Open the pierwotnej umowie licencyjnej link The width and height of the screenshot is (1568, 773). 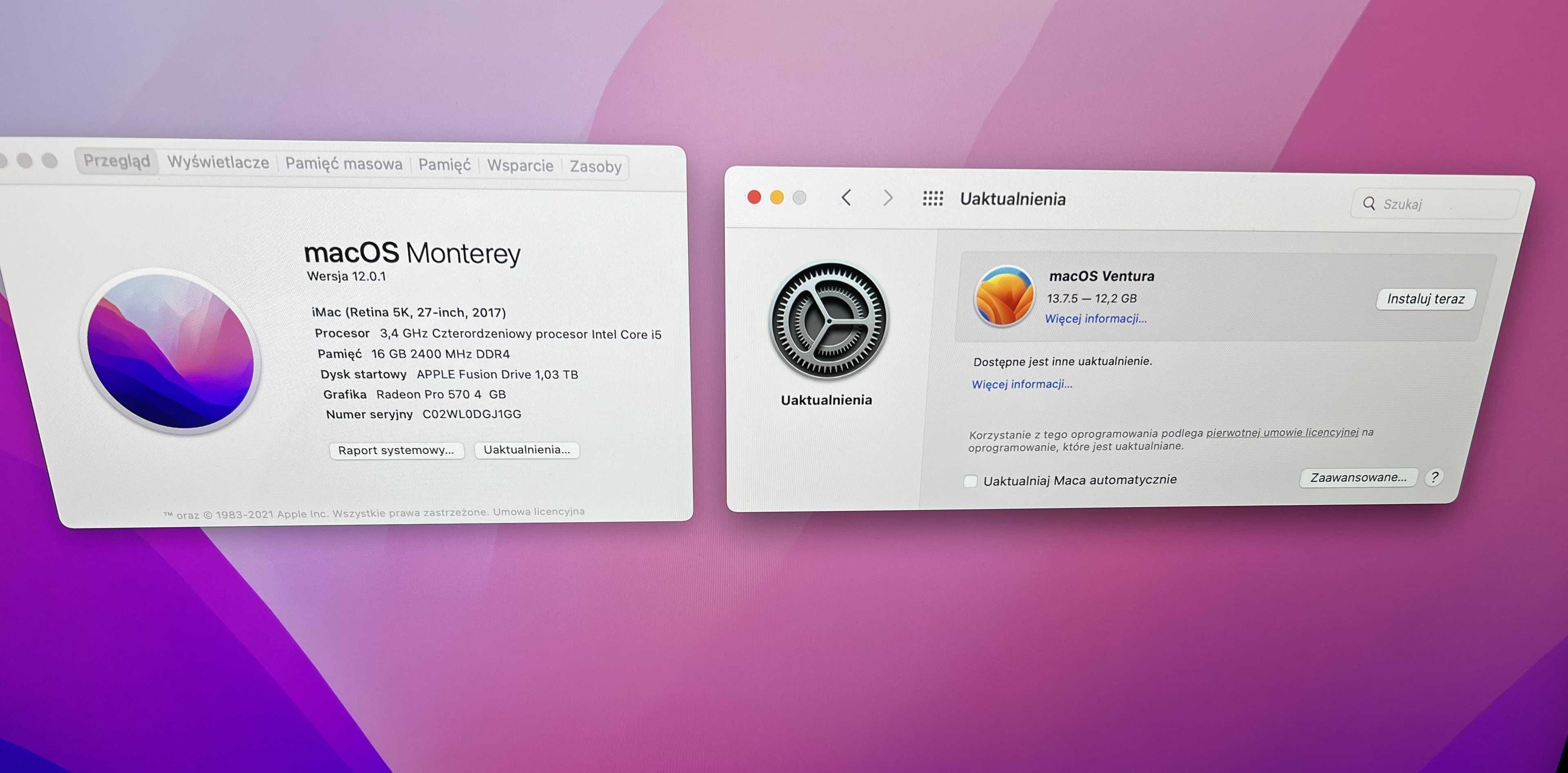[x=1282, y=432]
